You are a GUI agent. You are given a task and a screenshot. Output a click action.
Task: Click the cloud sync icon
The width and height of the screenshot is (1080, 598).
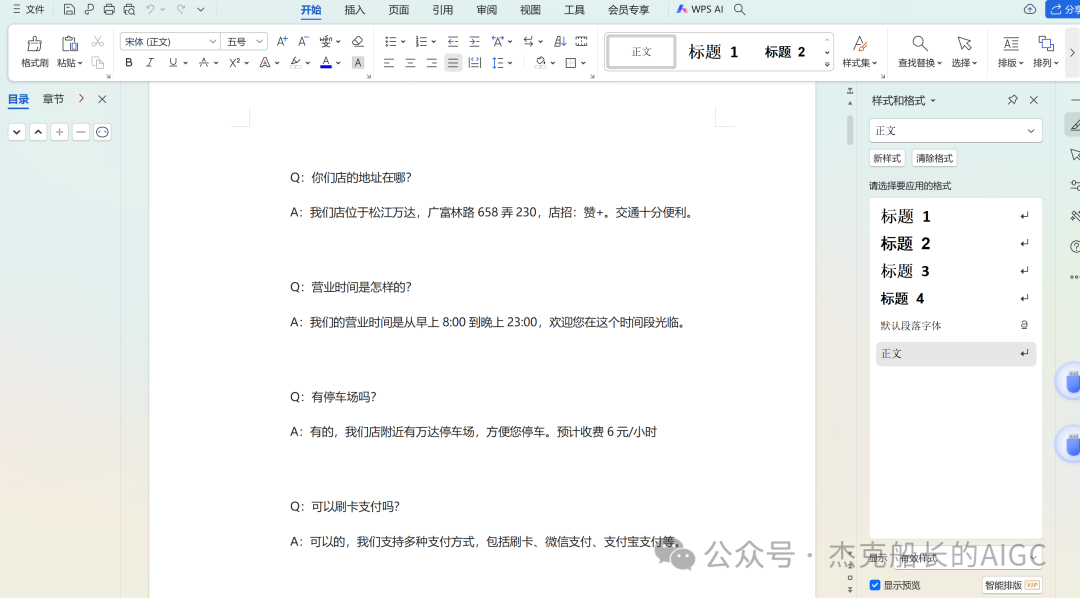point(1030,9)
